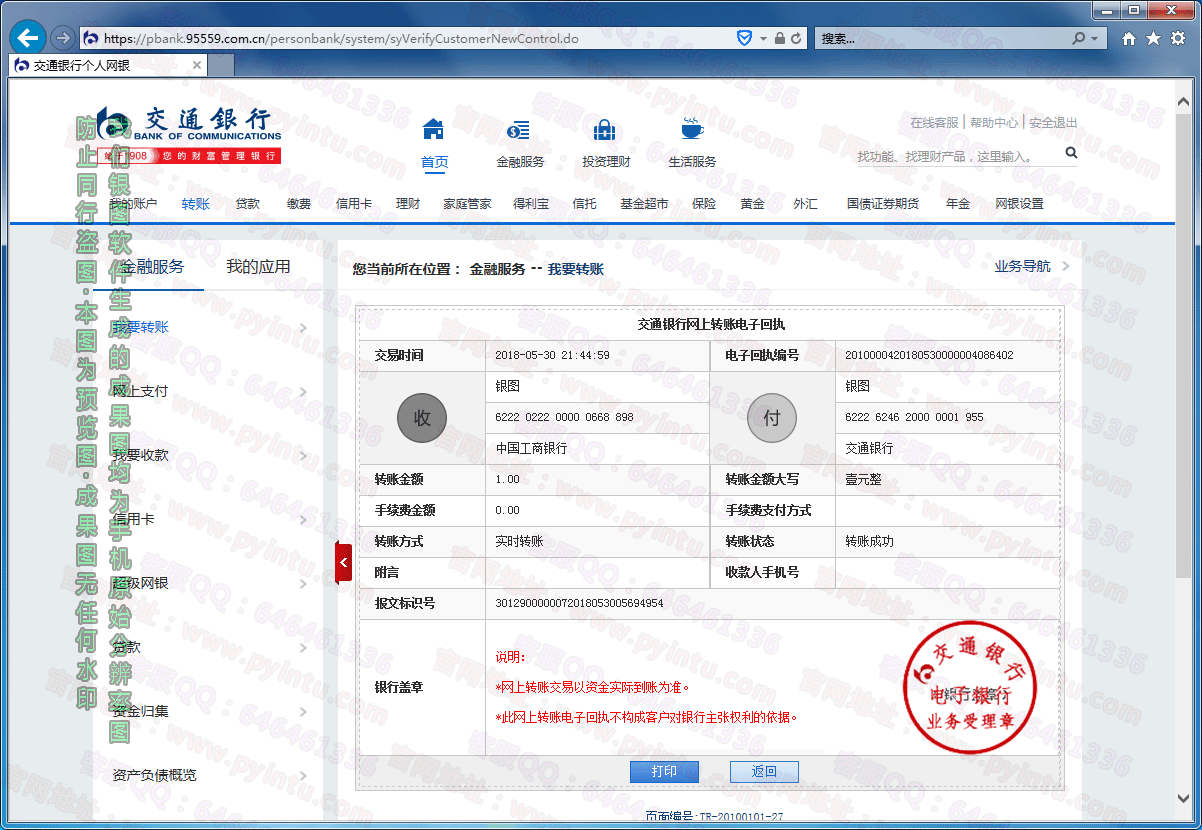Open 网银设置 menu item

1019,204
